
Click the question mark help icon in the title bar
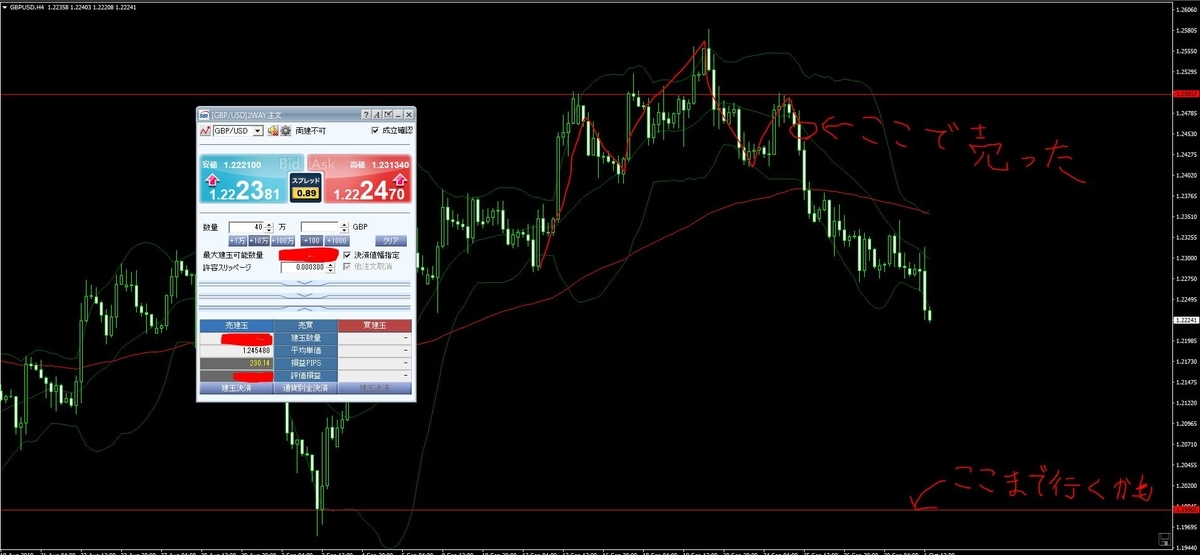pos(366,115)
